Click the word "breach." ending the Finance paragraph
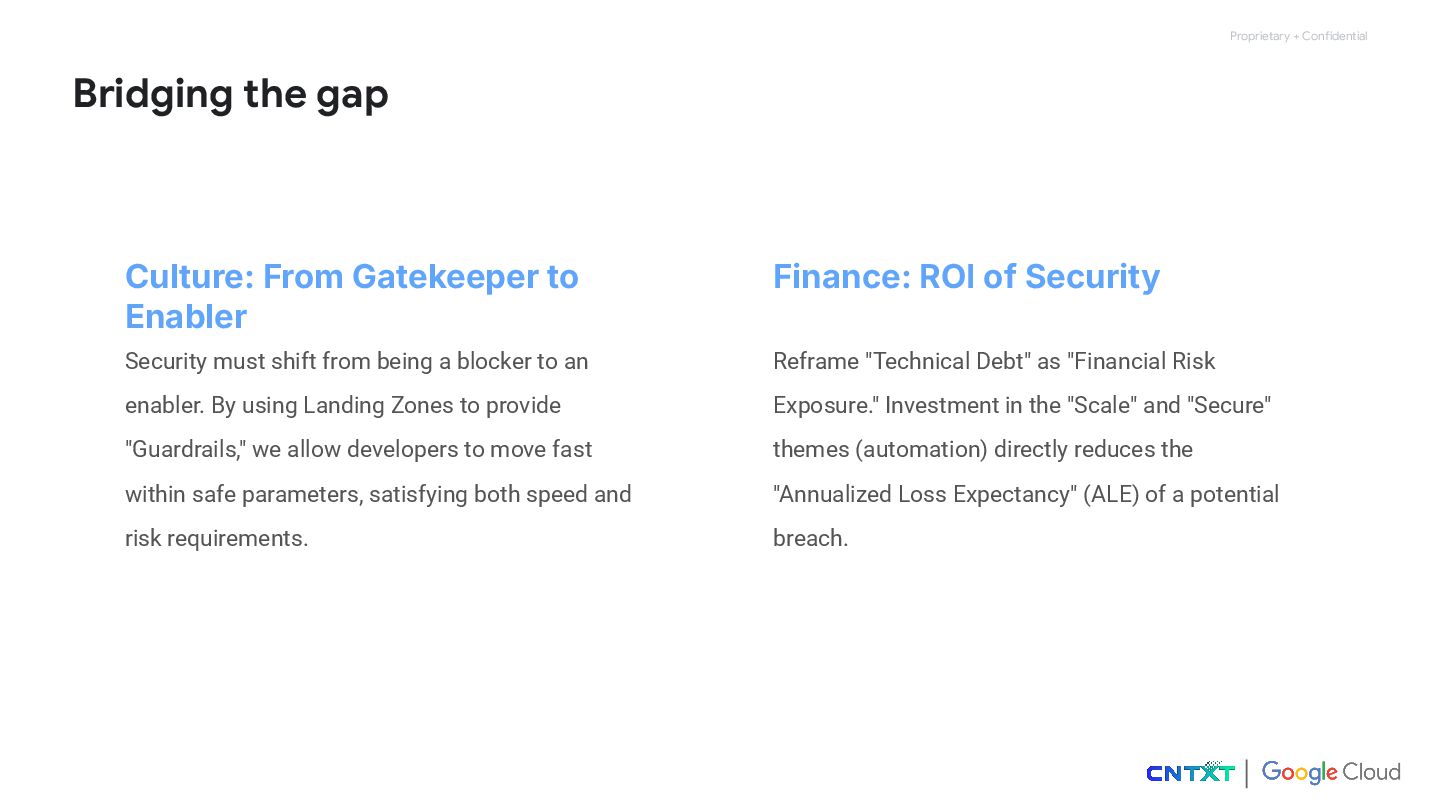This screenshot has height=810, width=1440. (x=810, y=538)
